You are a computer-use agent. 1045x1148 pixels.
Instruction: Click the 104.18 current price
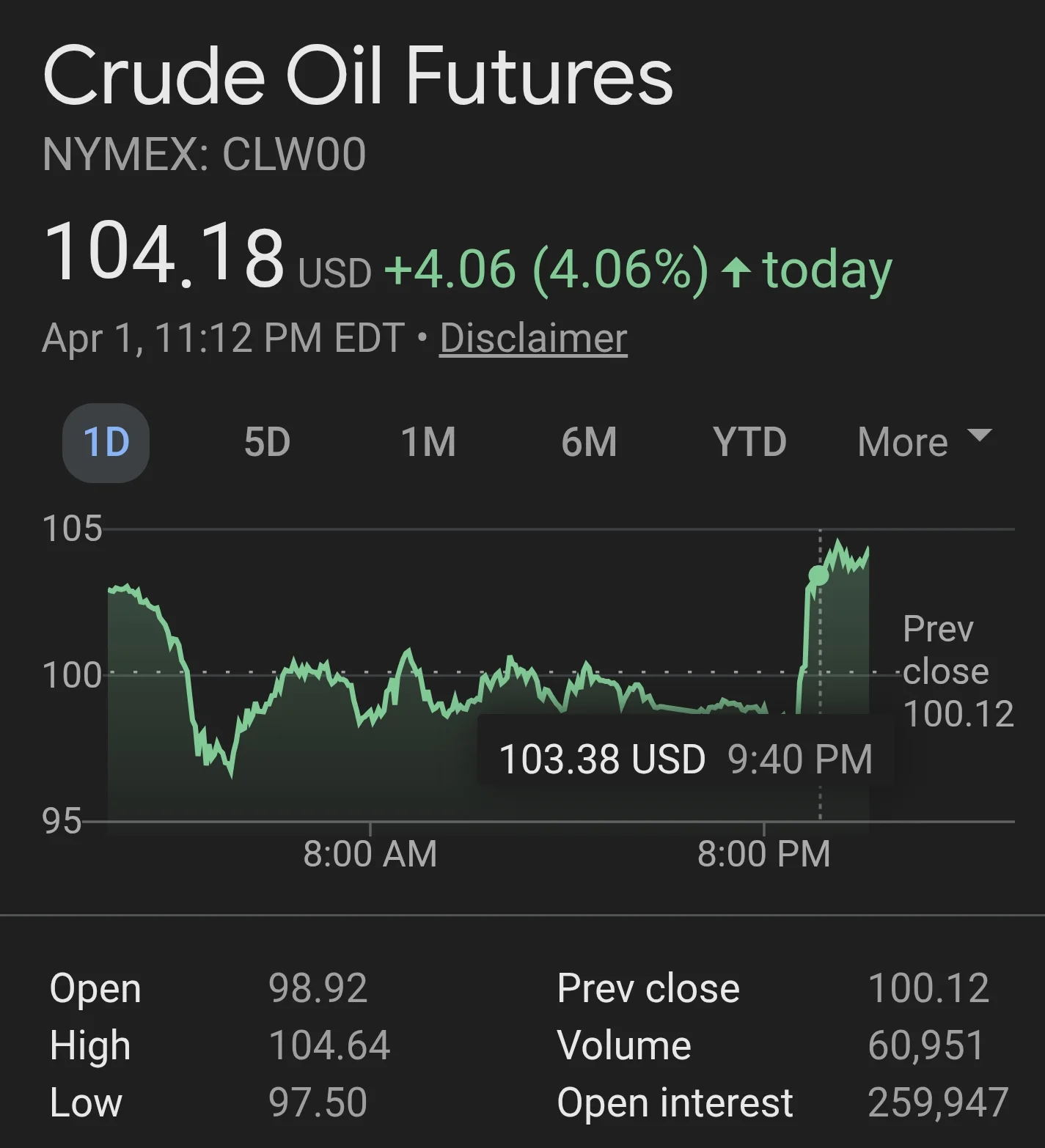[x=164, y=254]
